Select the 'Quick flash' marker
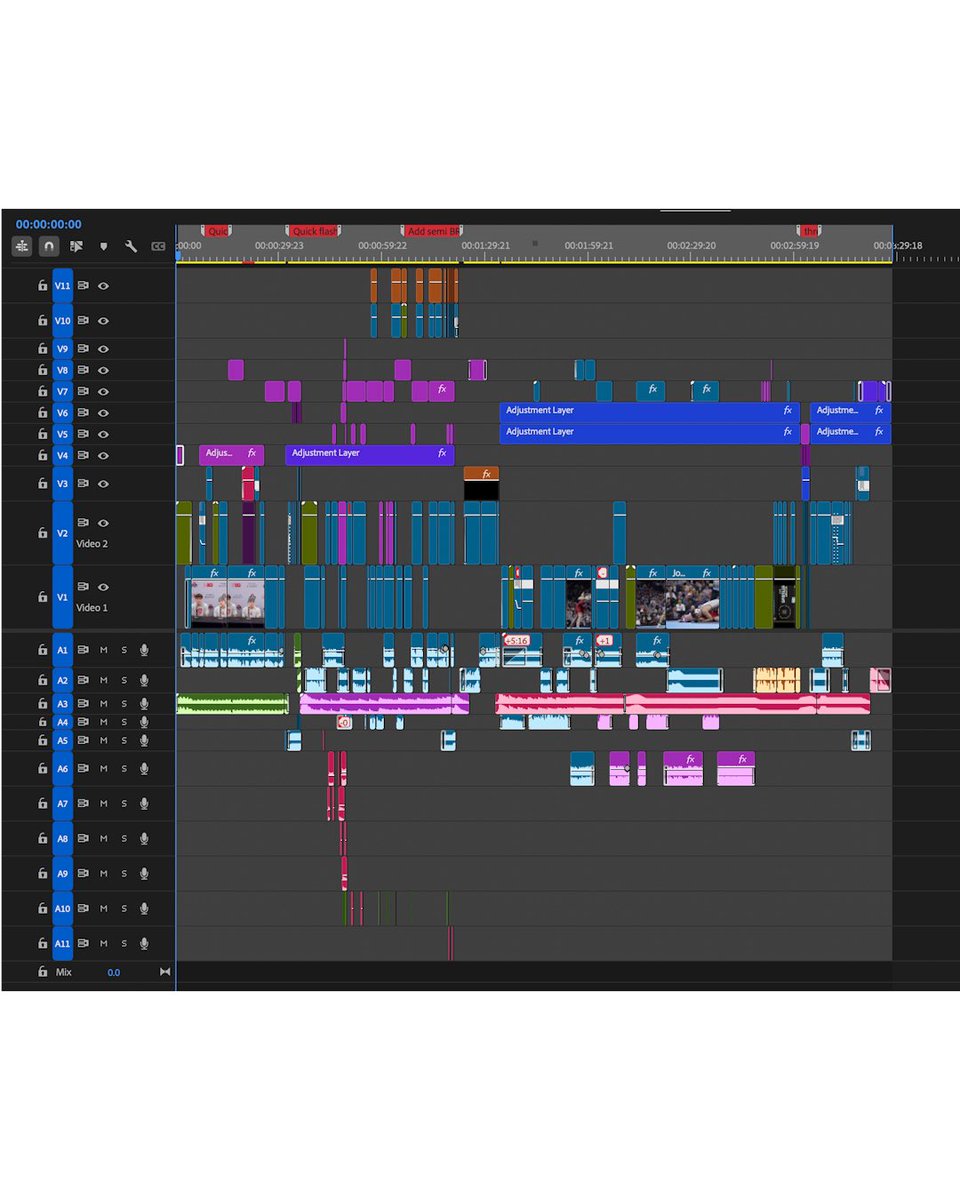The image size is (960, 1200). click(x=313, y=231)
